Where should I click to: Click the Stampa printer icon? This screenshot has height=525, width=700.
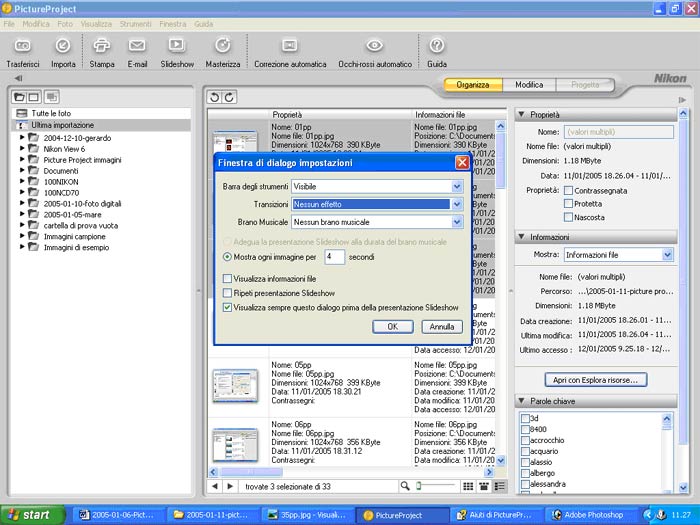coord(102,46)
